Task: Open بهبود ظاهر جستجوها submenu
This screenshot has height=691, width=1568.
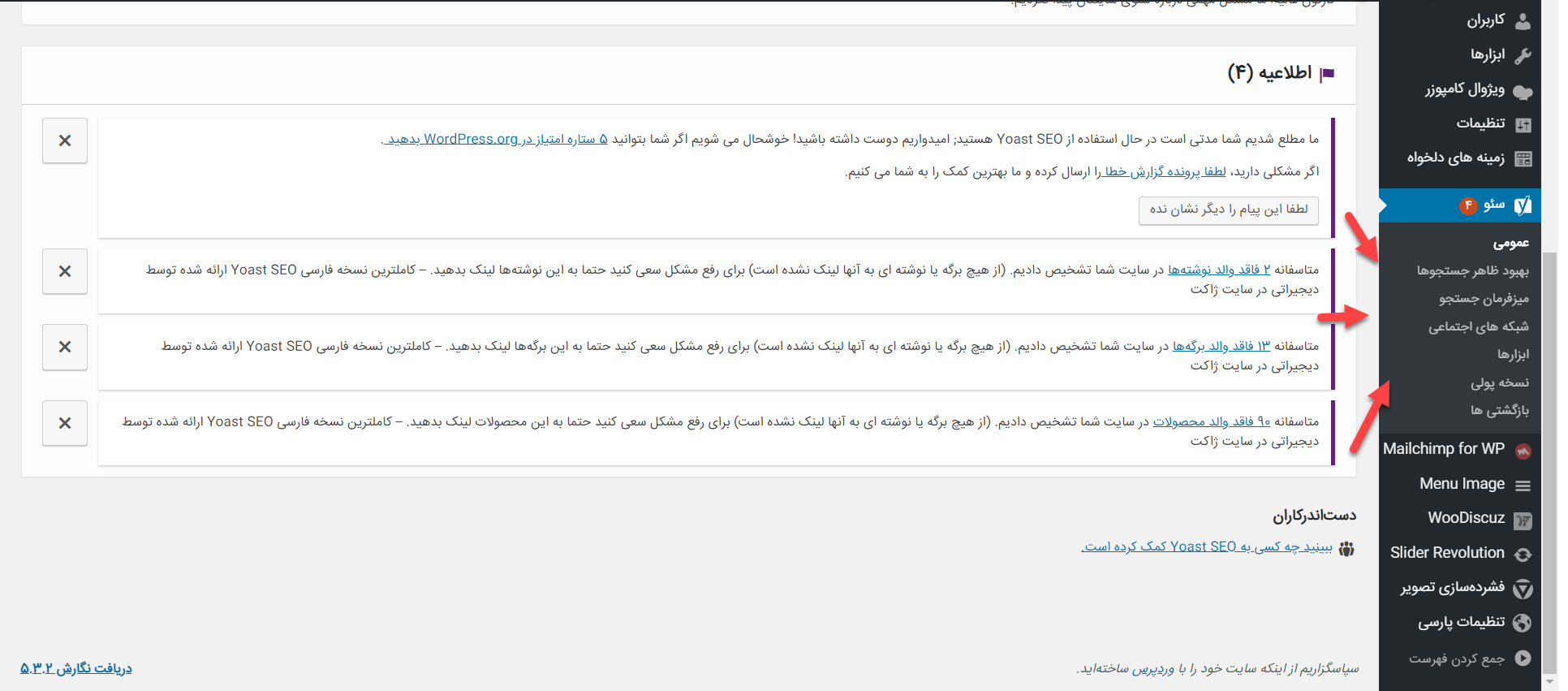Action: click(1472, 270)
